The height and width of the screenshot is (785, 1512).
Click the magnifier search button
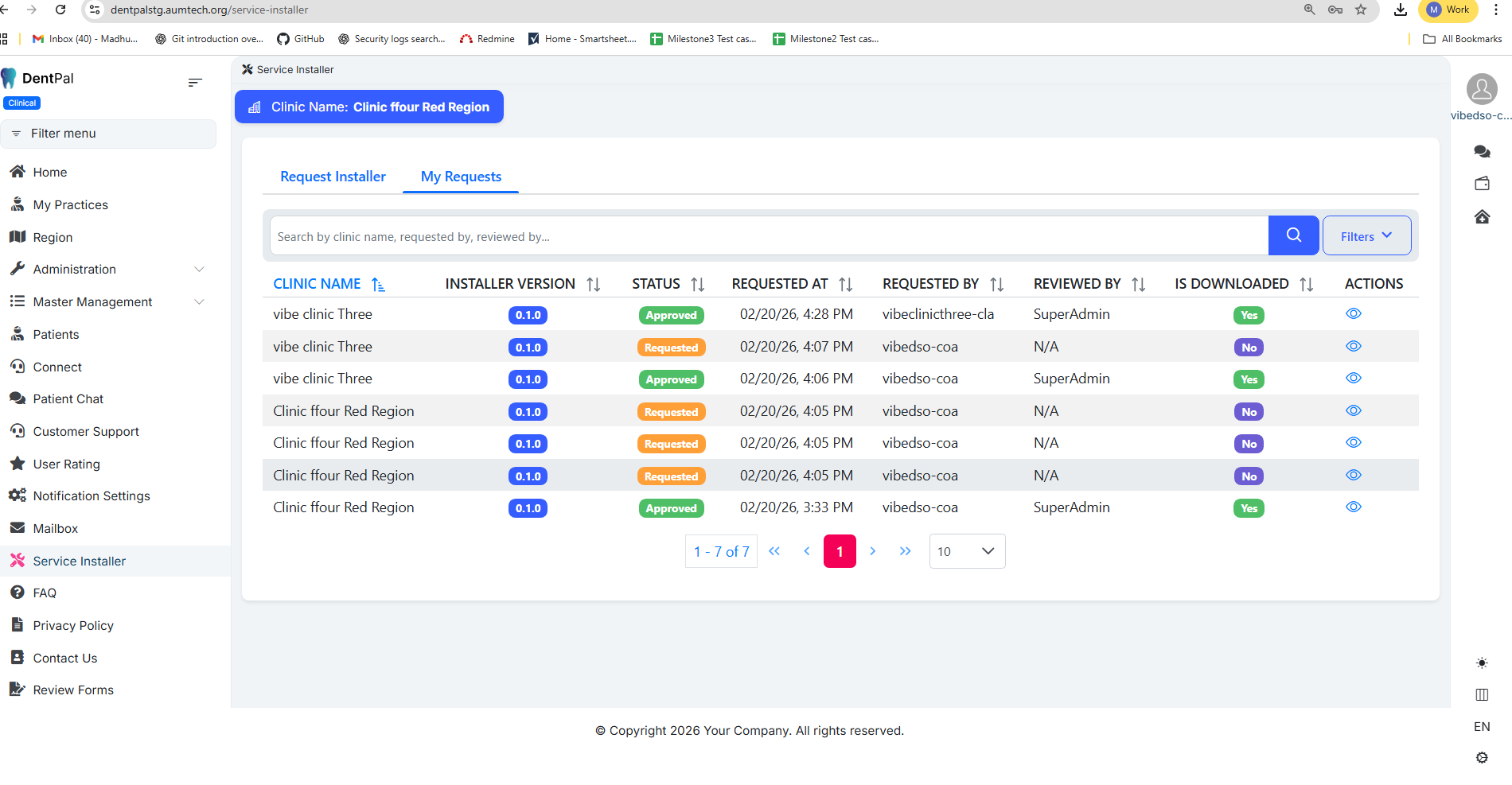(x=1293, y=235)
